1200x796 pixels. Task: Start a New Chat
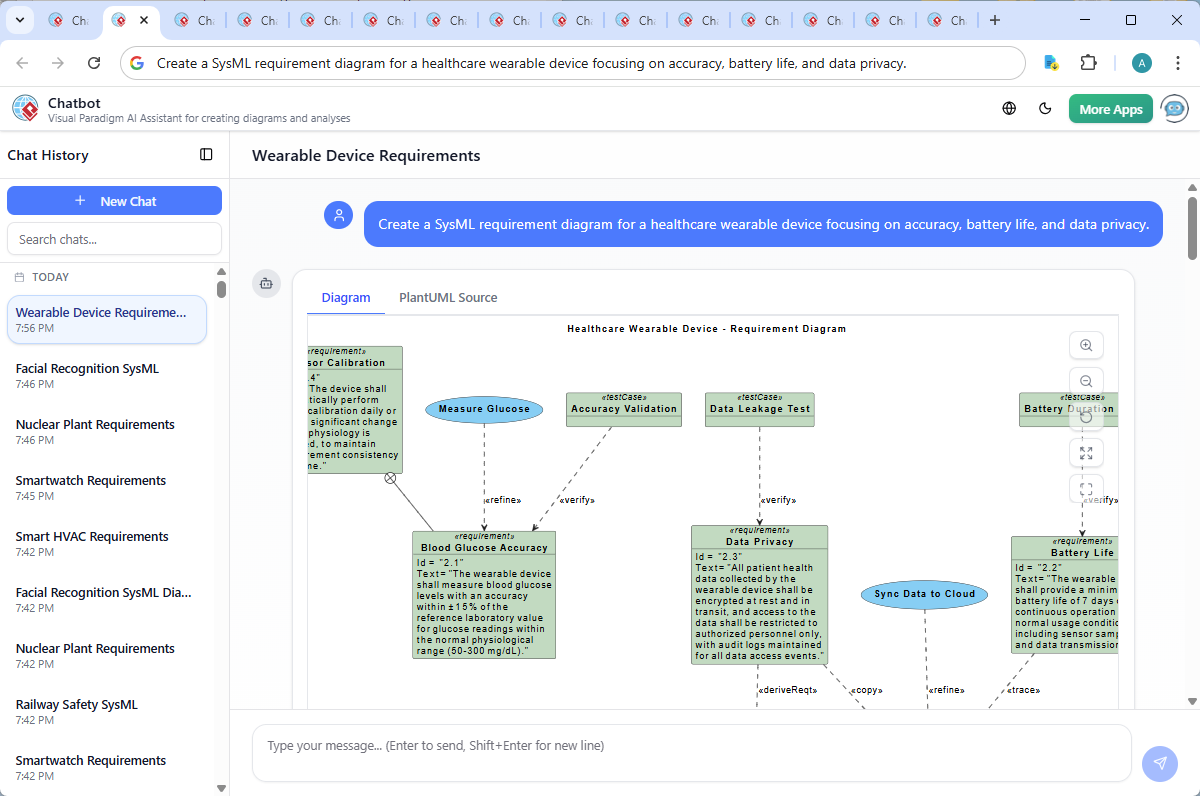114,200
